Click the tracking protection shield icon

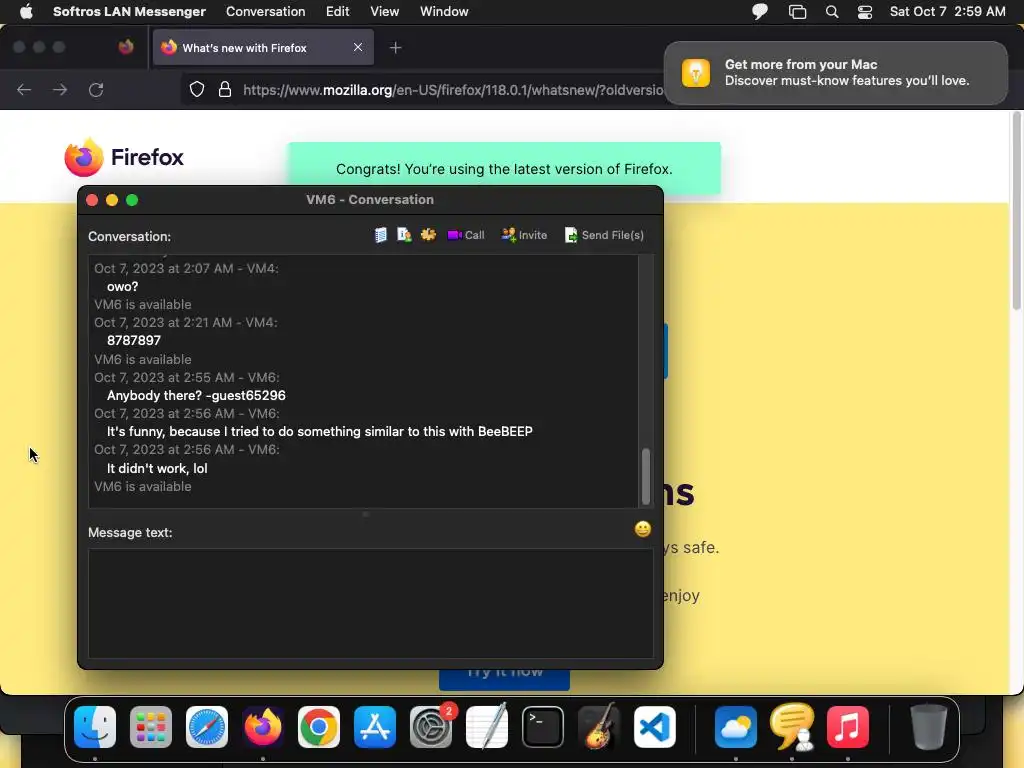[197, 89]
